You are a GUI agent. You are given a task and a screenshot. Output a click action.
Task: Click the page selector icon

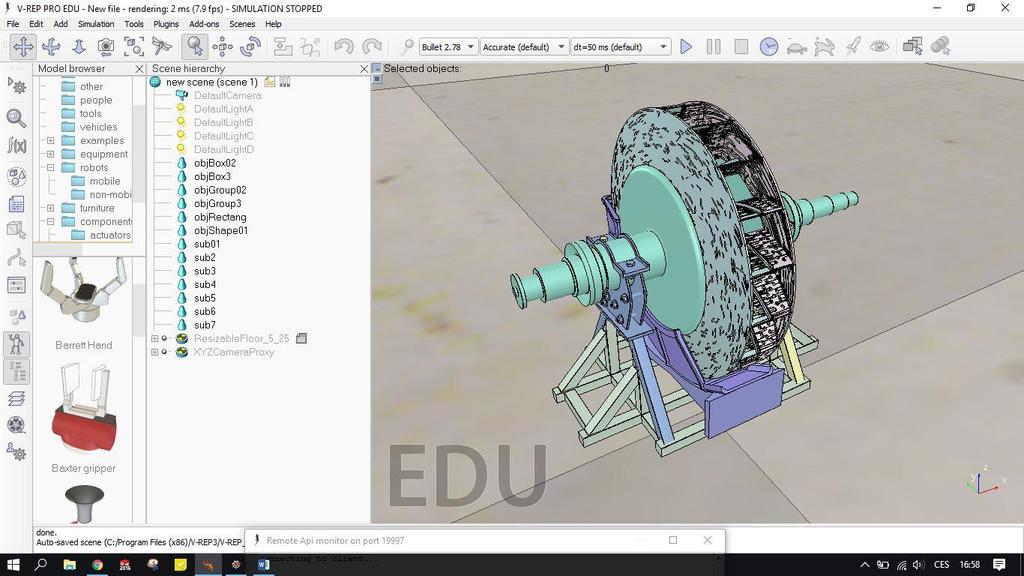(912, 46)
